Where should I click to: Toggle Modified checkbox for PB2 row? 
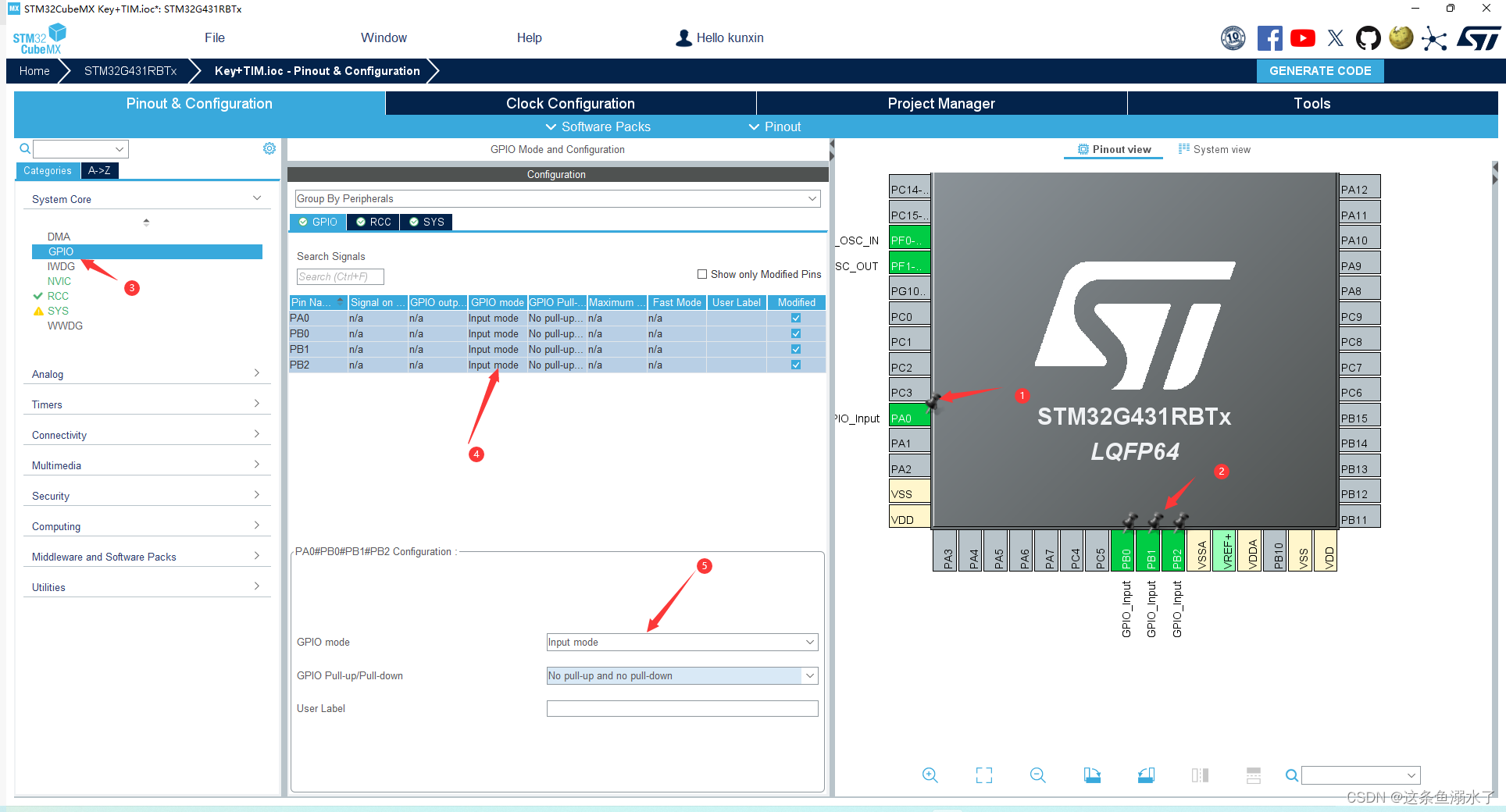(796, 365)
